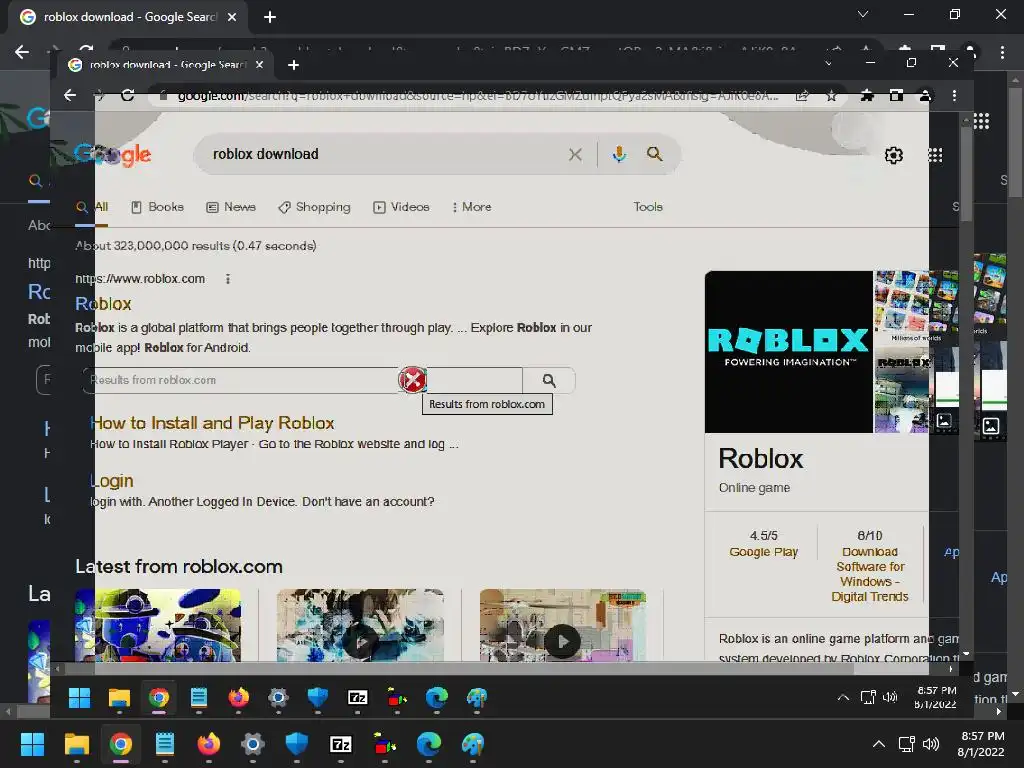Expand tab search chevron in background Chrome window
The height and width of the screenshot is (768, 1024).
[x=863, y=14]
